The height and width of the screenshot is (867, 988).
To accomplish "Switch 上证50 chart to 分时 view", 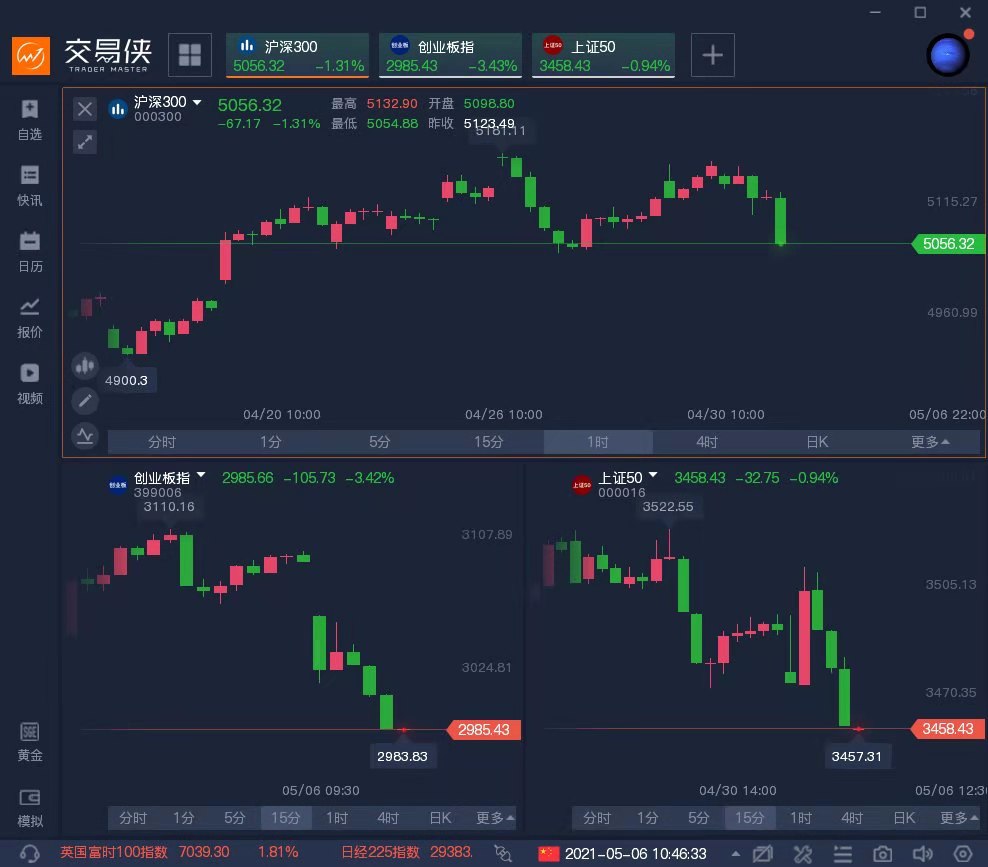I will tap(597, 818).
